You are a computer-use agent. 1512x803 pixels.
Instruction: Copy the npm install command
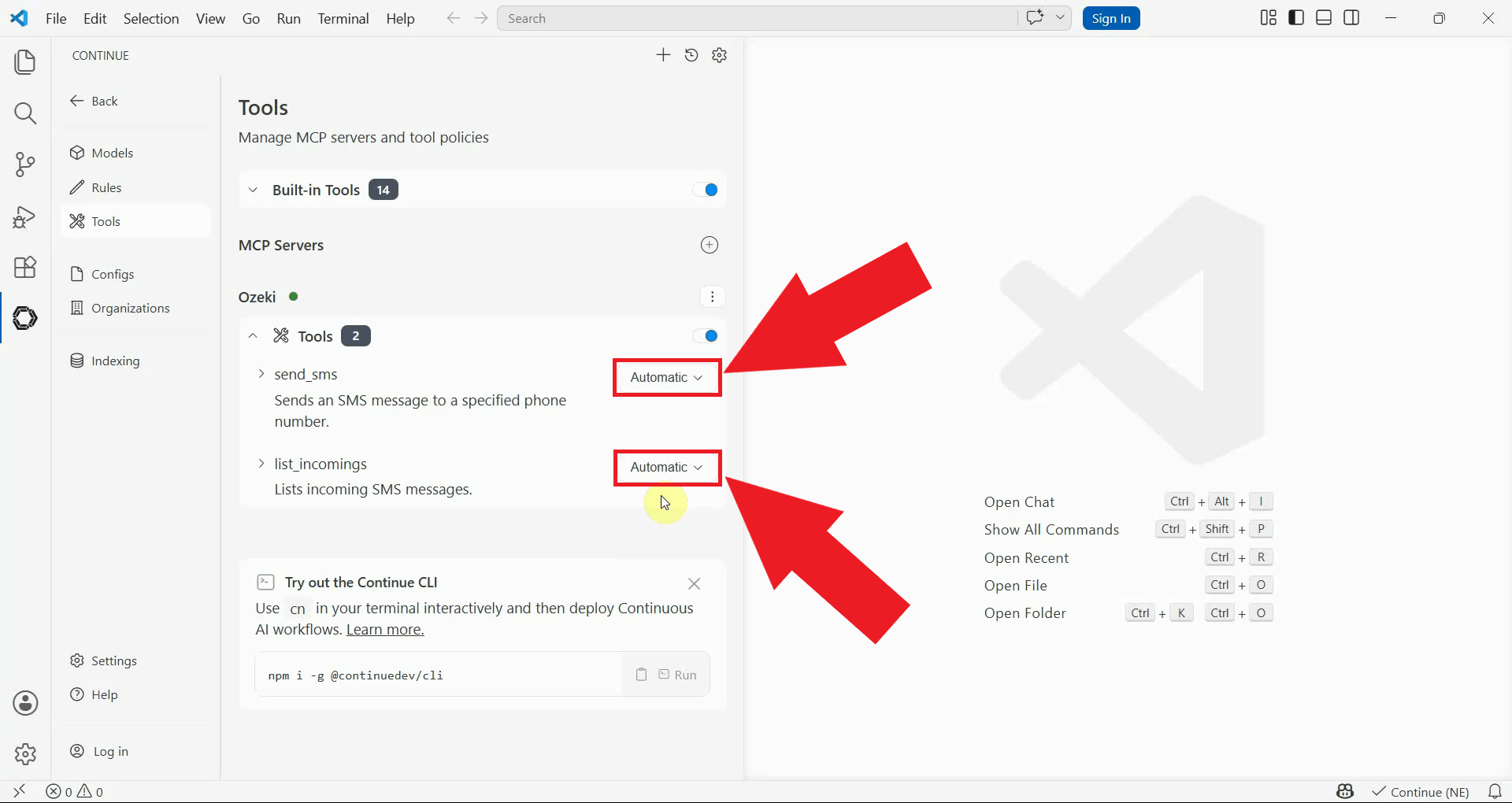641,675
